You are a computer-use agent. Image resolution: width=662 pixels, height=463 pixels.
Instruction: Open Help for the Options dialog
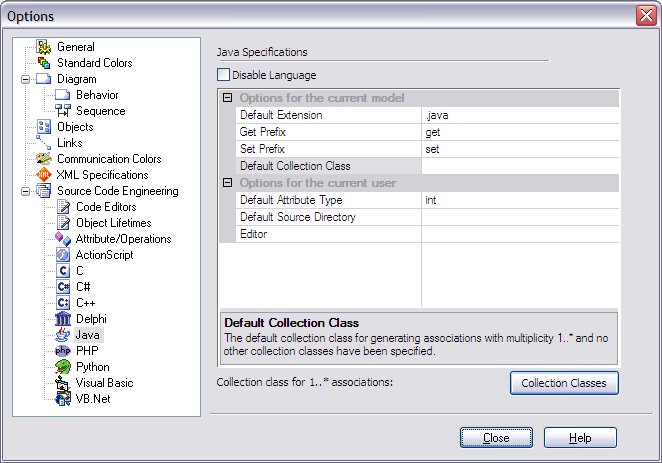click(x=580, y=438)
